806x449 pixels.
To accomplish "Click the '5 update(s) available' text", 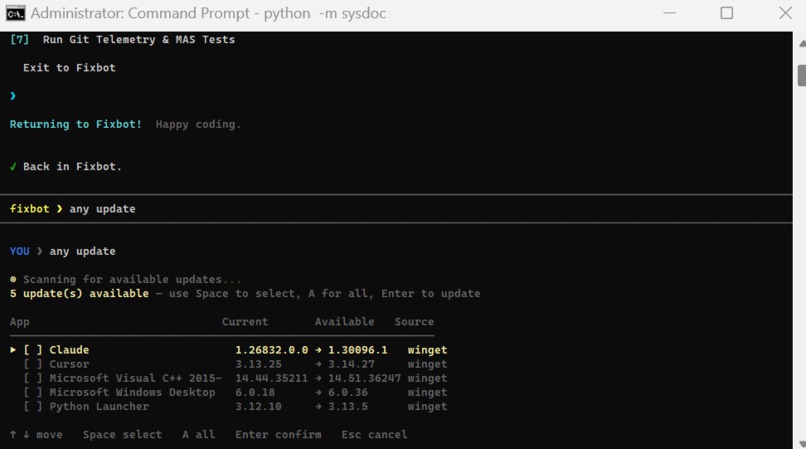I will click(x=79, y=294).
